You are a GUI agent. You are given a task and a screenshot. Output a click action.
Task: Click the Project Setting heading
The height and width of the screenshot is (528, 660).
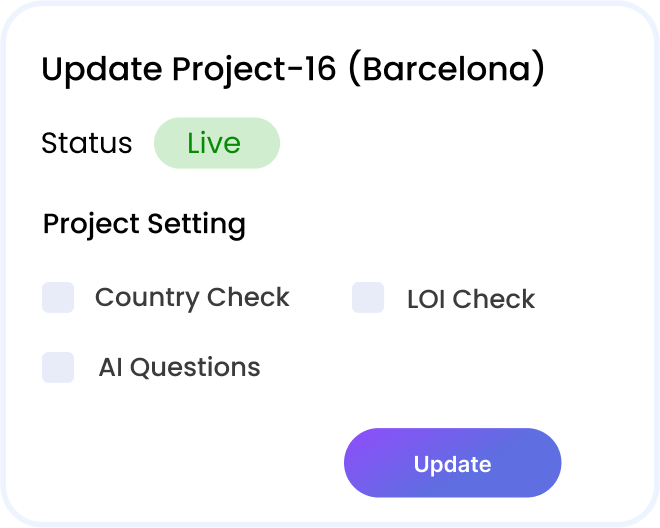tap(144, 224)
